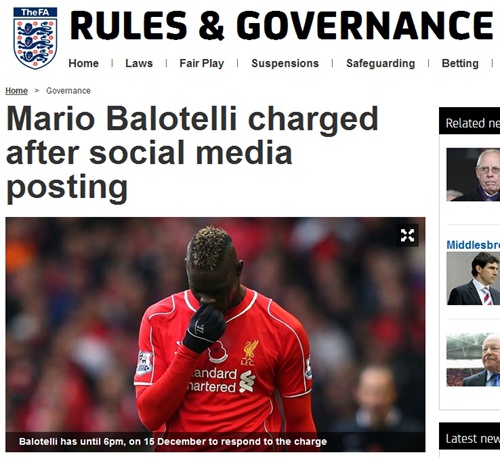
Task: Open related story thumbnail of elderly man with glasses
Action: pyautogui.click(x=473, y=174)
